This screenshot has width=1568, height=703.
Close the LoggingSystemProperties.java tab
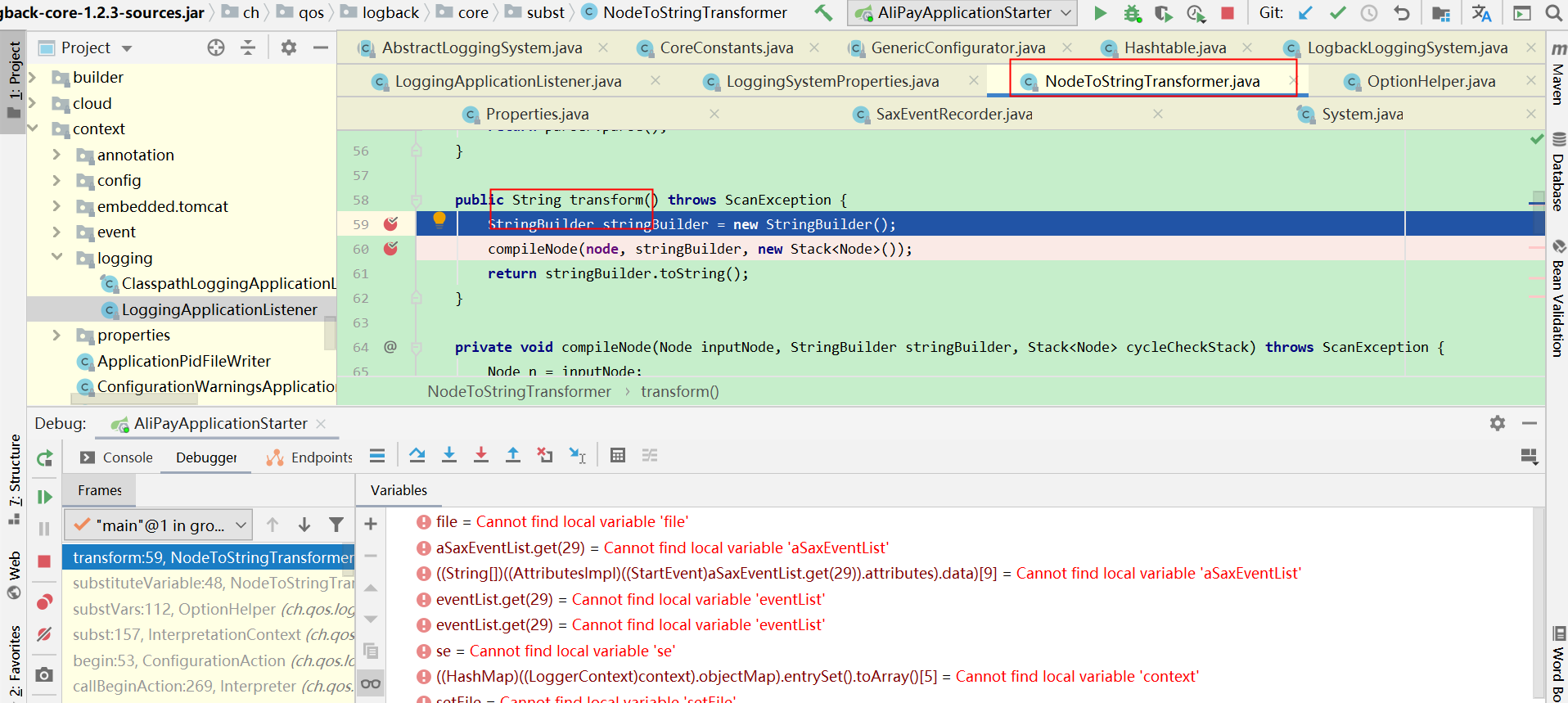(974, 80)
